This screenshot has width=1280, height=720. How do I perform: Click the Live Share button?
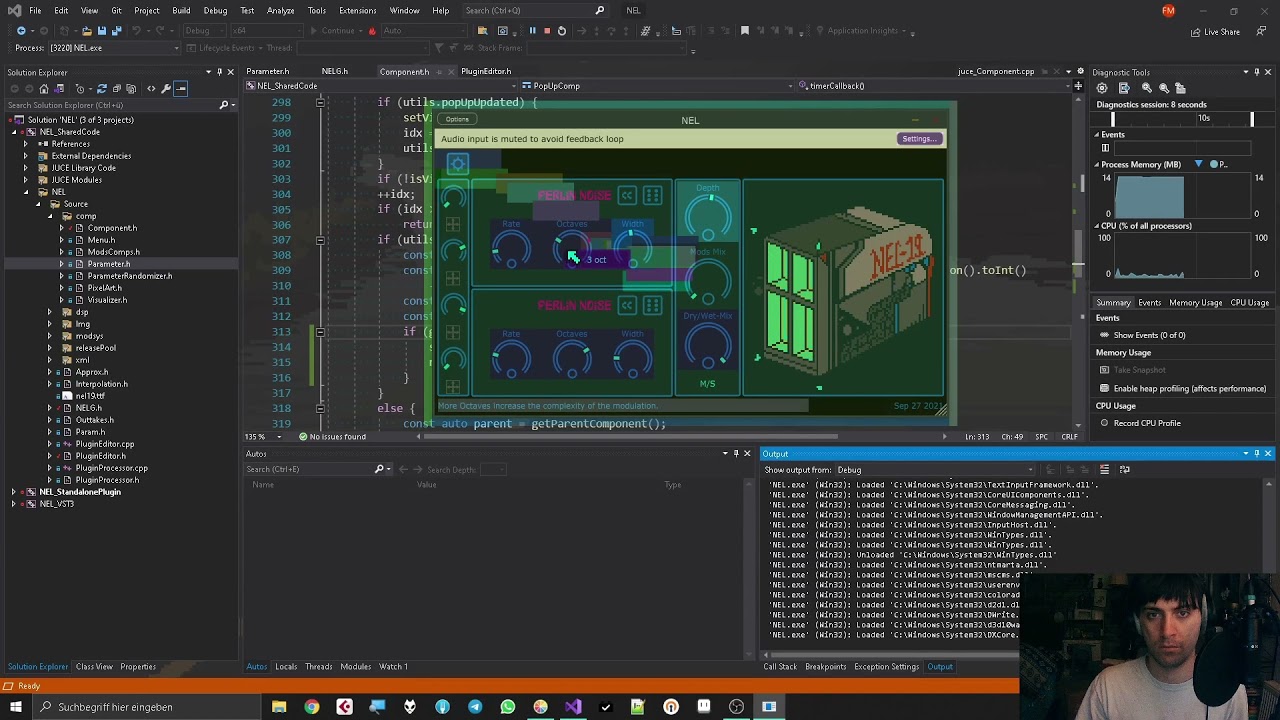[1215, 32]
